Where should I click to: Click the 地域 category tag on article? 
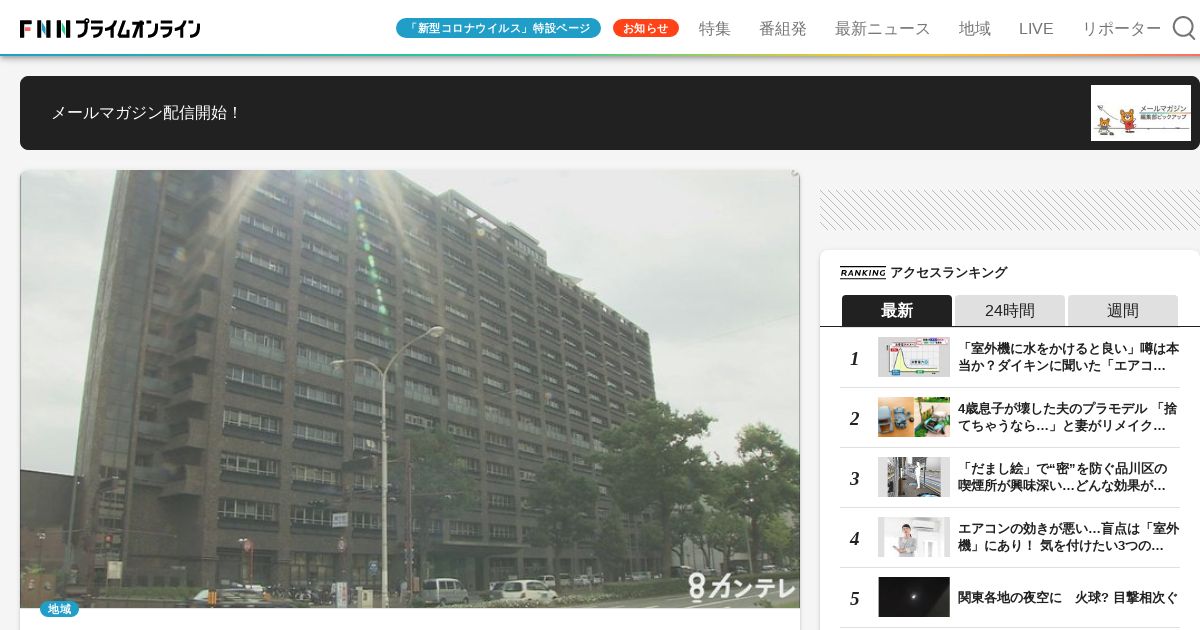tap(59, 608)
